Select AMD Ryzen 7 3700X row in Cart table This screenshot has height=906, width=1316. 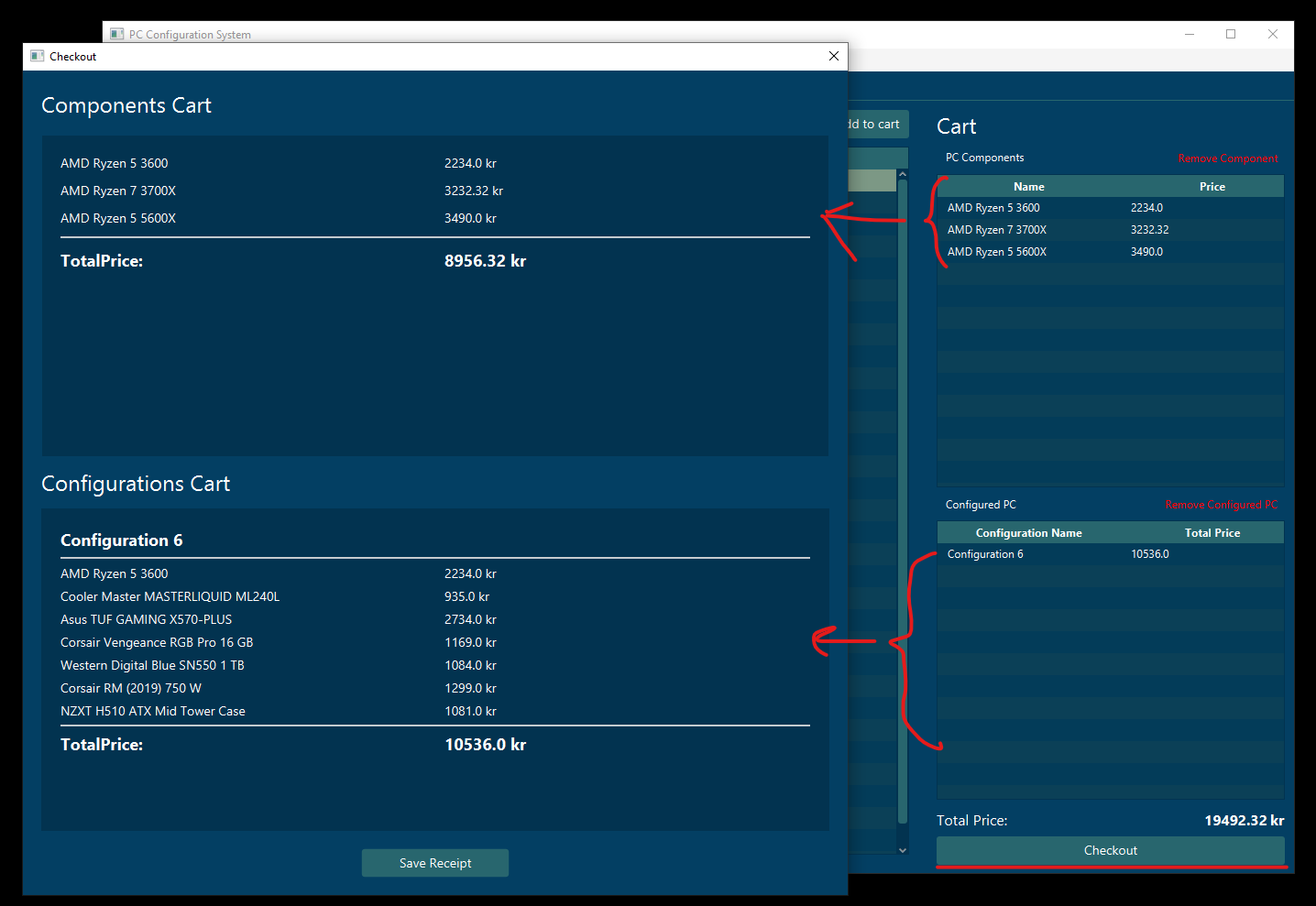[1111, 230]
